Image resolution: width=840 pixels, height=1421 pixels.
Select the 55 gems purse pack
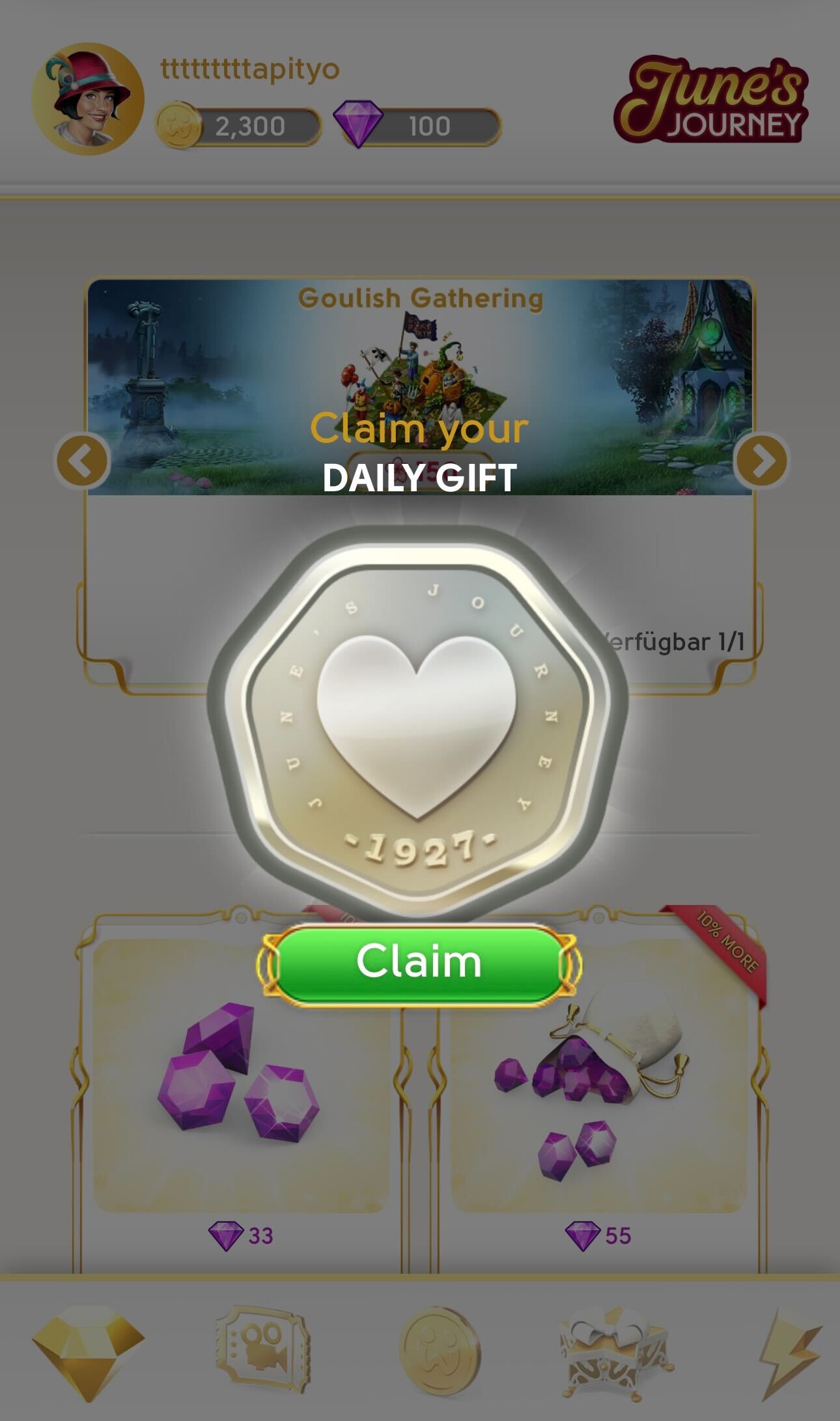598,1091
